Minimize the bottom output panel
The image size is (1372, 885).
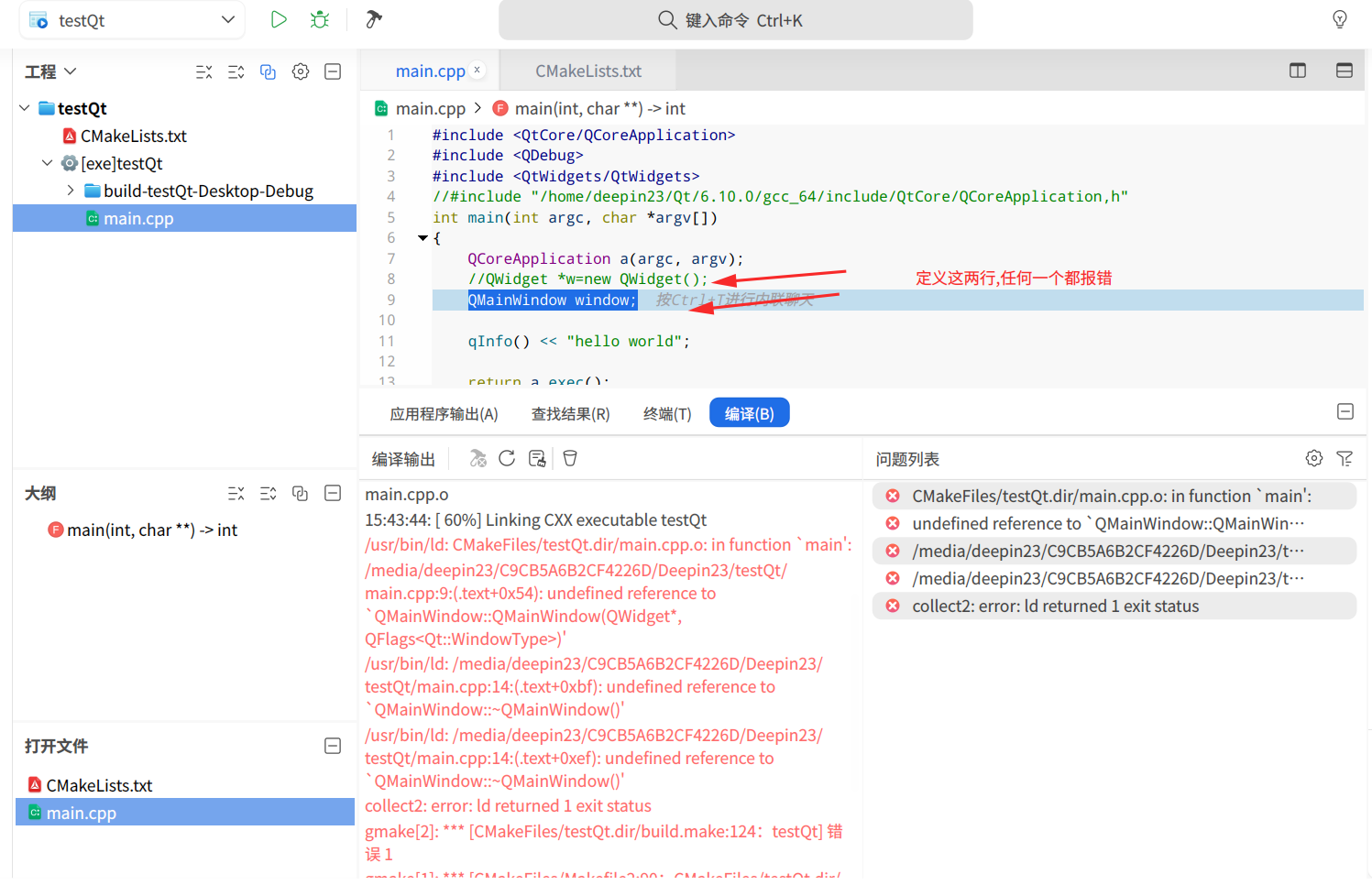(x=1345, y=412)
